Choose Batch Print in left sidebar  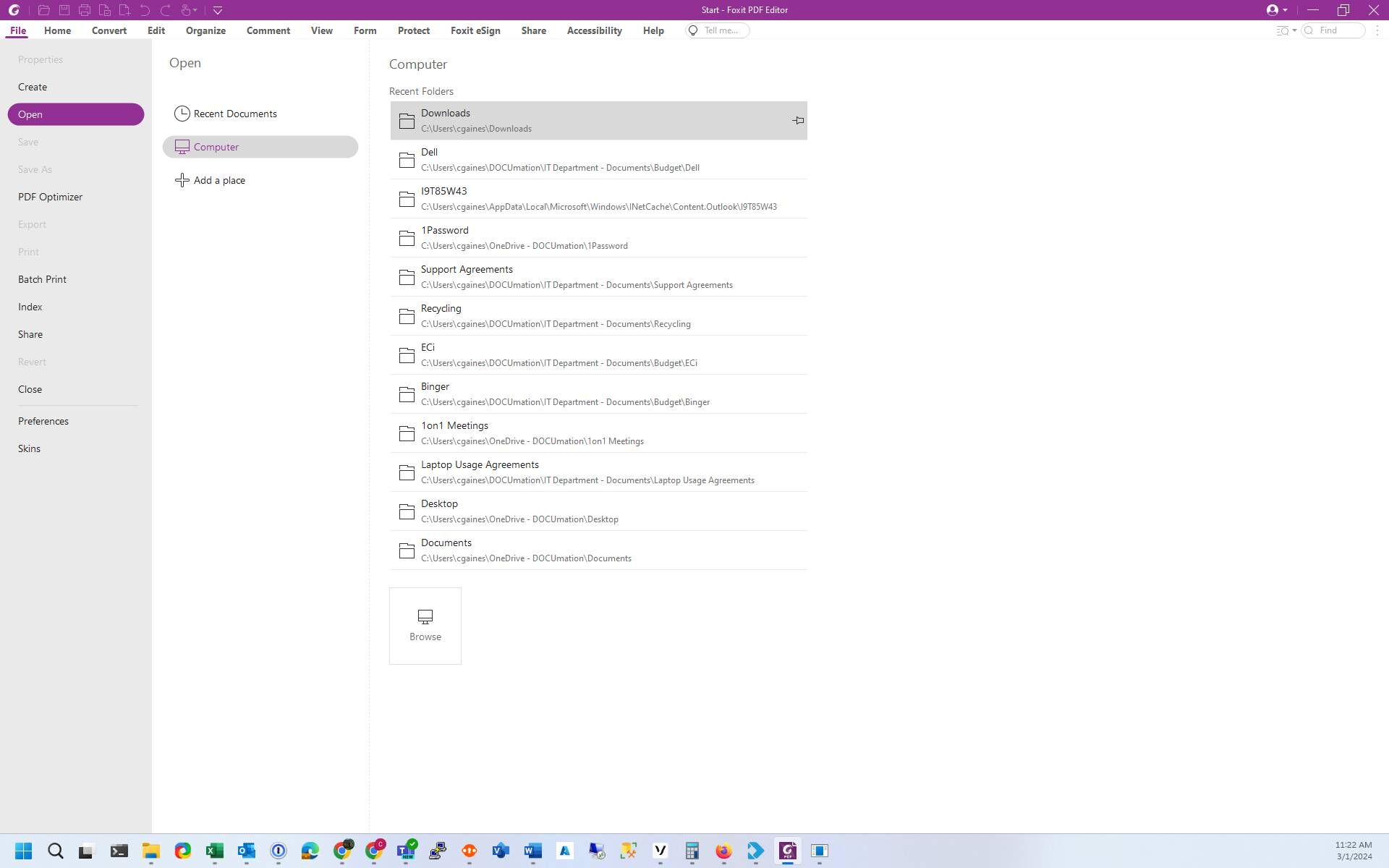click(42, 279)
